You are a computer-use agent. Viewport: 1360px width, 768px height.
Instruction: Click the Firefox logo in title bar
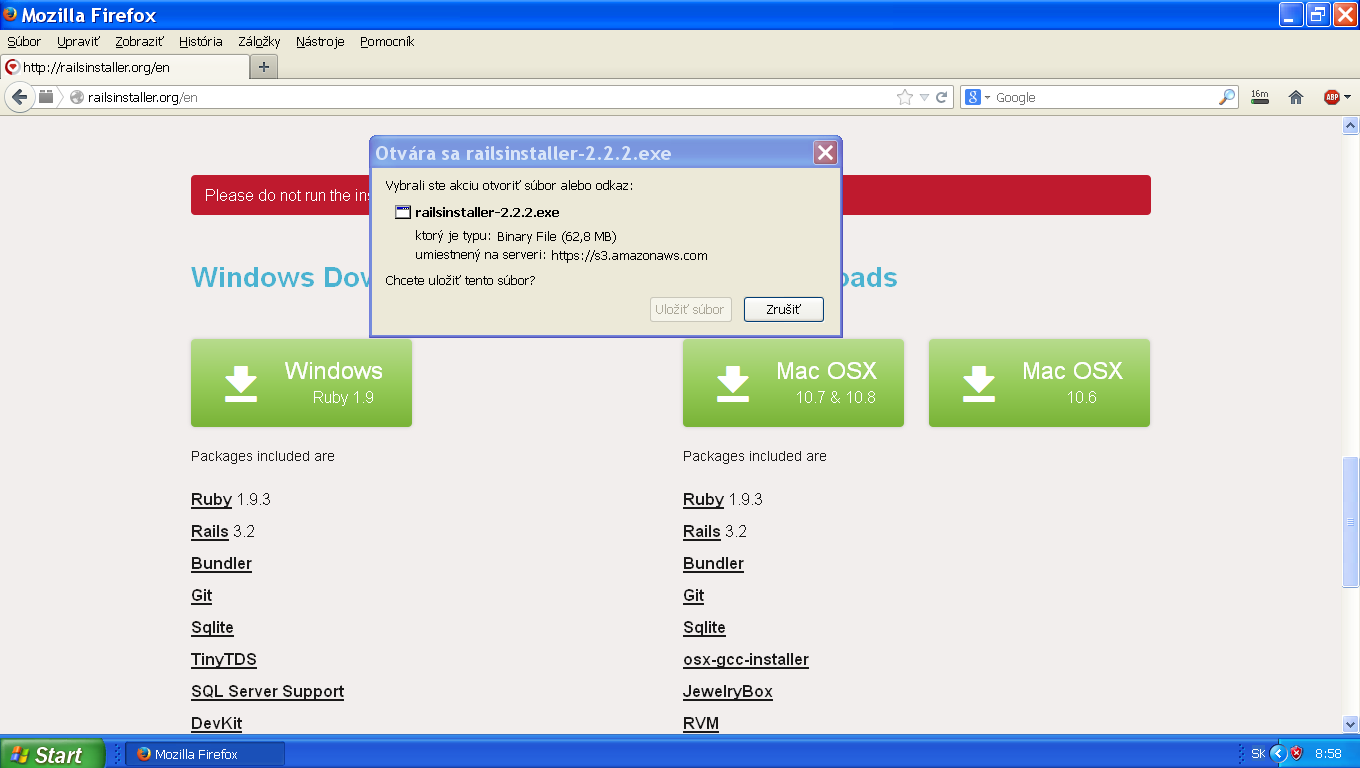10,15
